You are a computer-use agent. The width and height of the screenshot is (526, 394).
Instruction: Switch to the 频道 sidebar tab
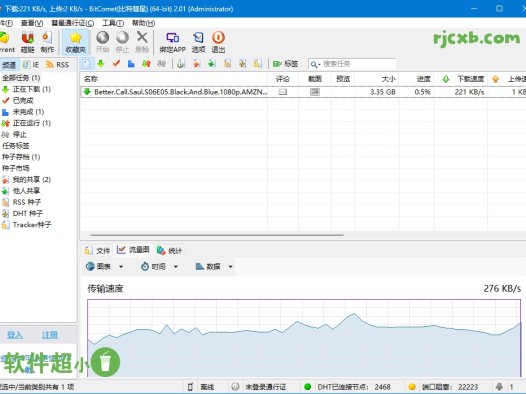click(9, 65)
